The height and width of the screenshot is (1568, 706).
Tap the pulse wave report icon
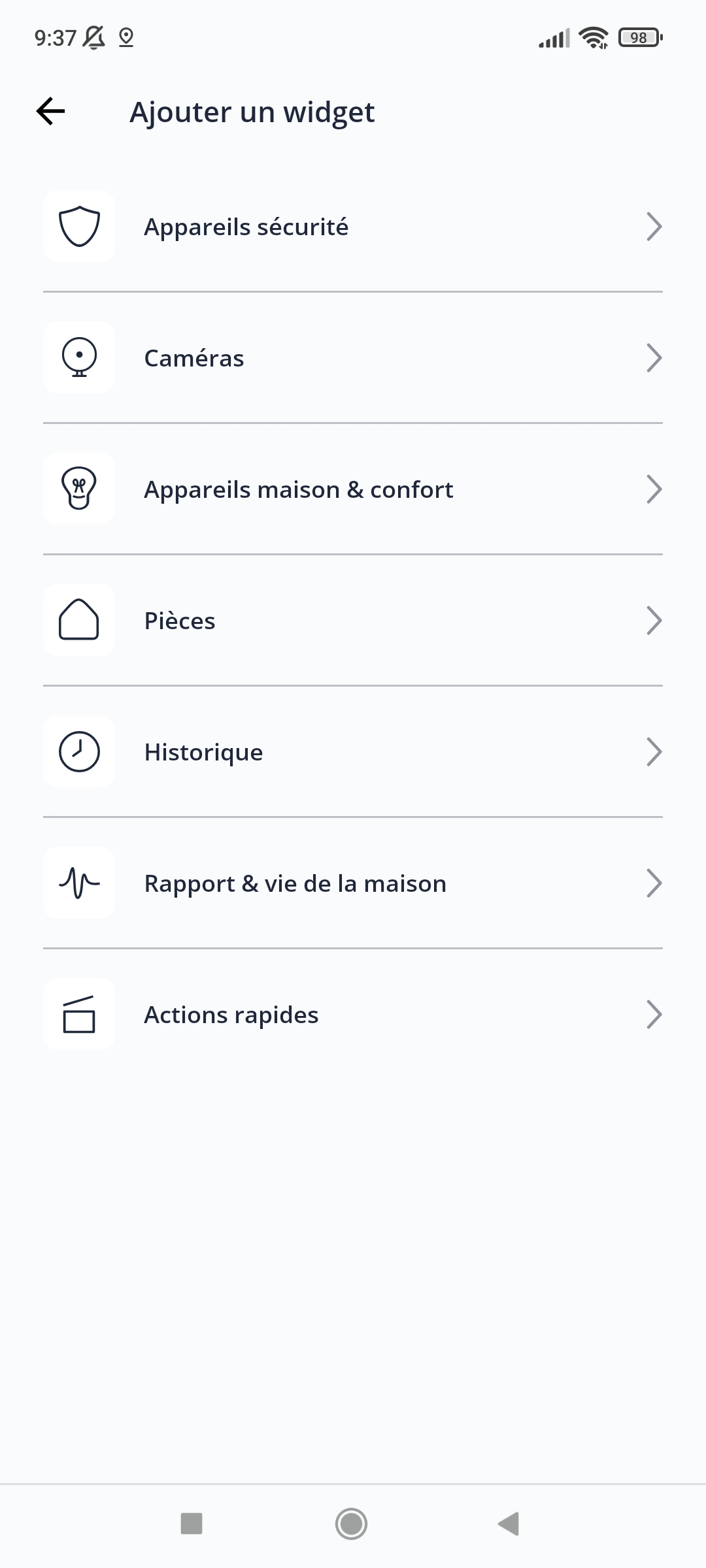pos(79,883)
